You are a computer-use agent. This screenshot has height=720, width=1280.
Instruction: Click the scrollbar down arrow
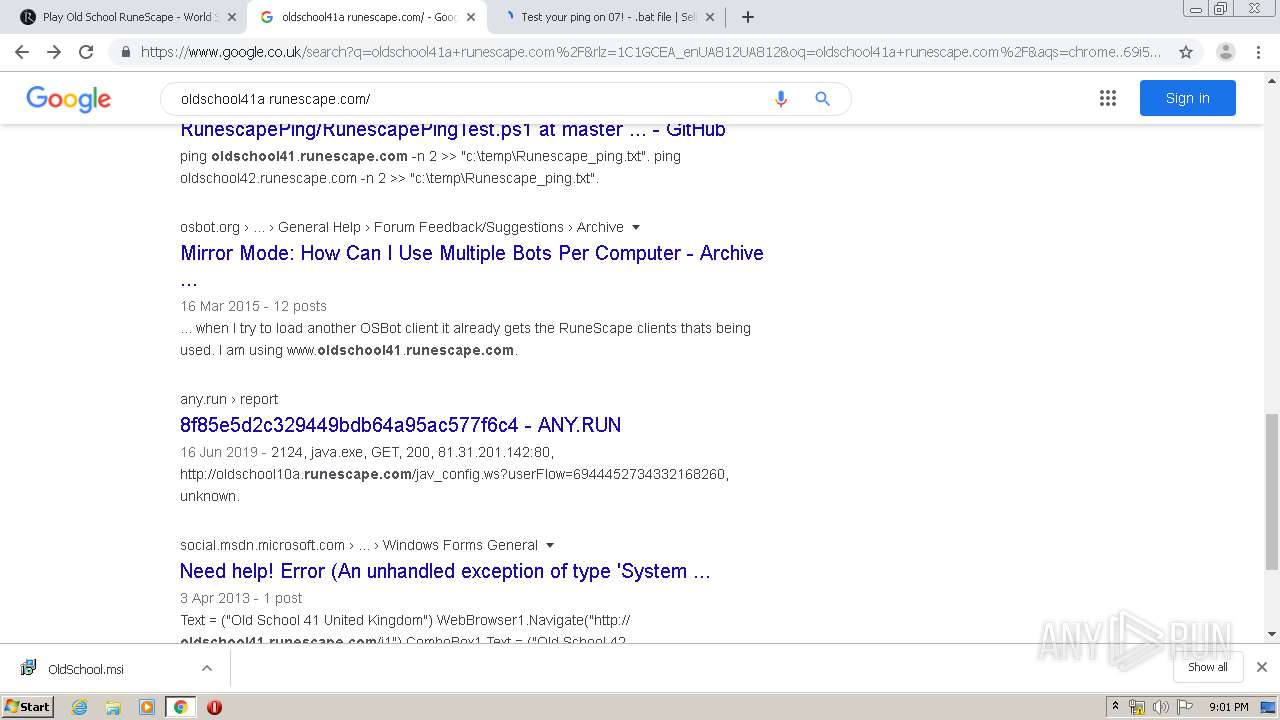click(x=1271, y=634)
